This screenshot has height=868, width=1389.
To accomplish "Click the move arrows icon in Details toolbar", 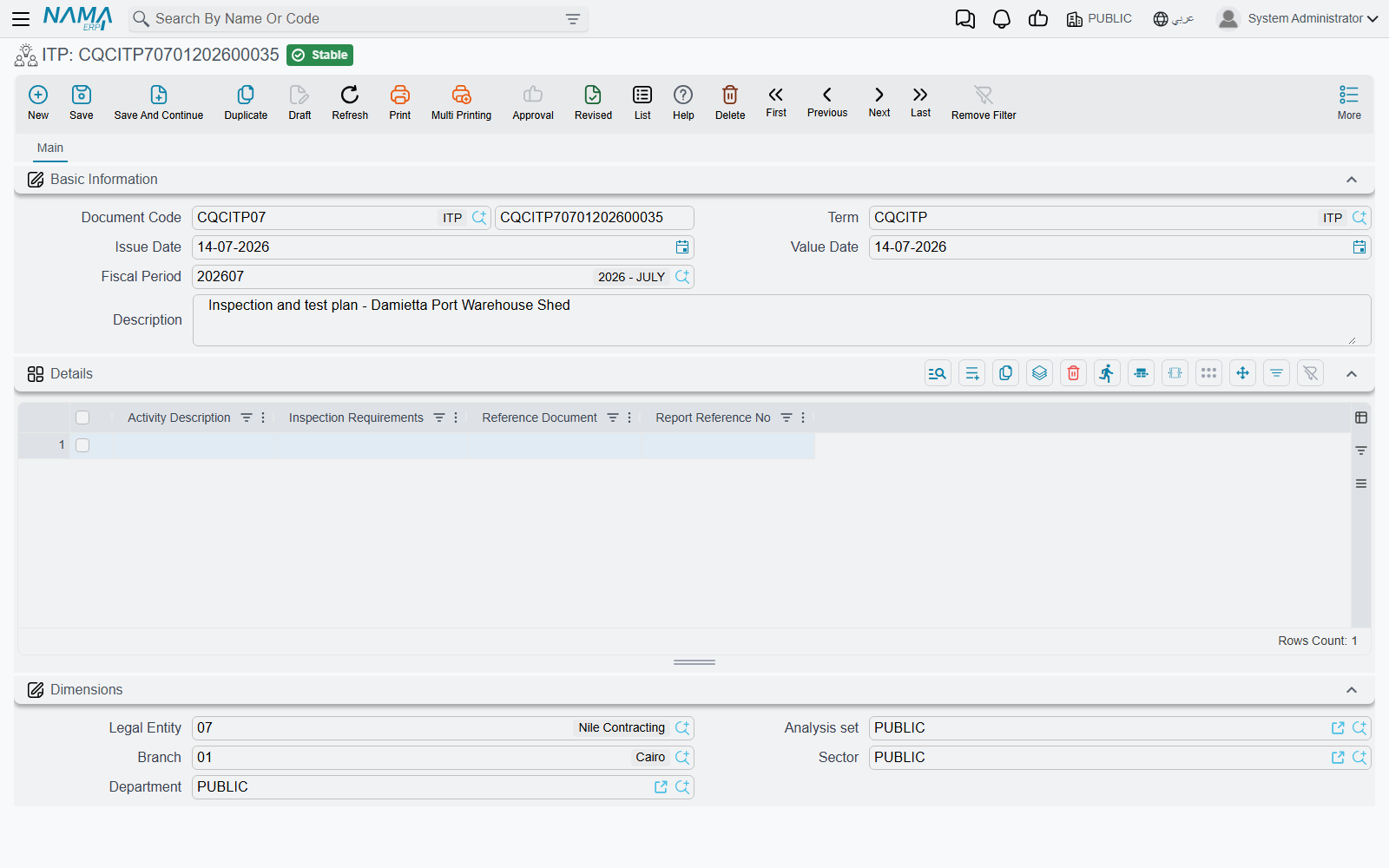I will [1242, 373].
